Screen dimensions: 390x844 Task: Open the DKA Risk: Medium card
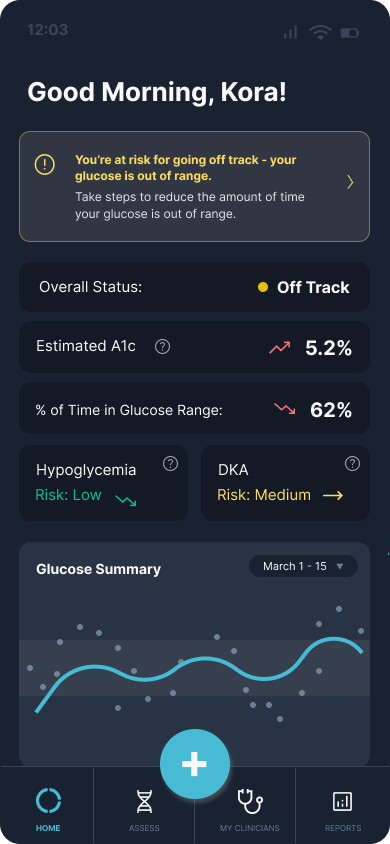click(x=286, y=483)
